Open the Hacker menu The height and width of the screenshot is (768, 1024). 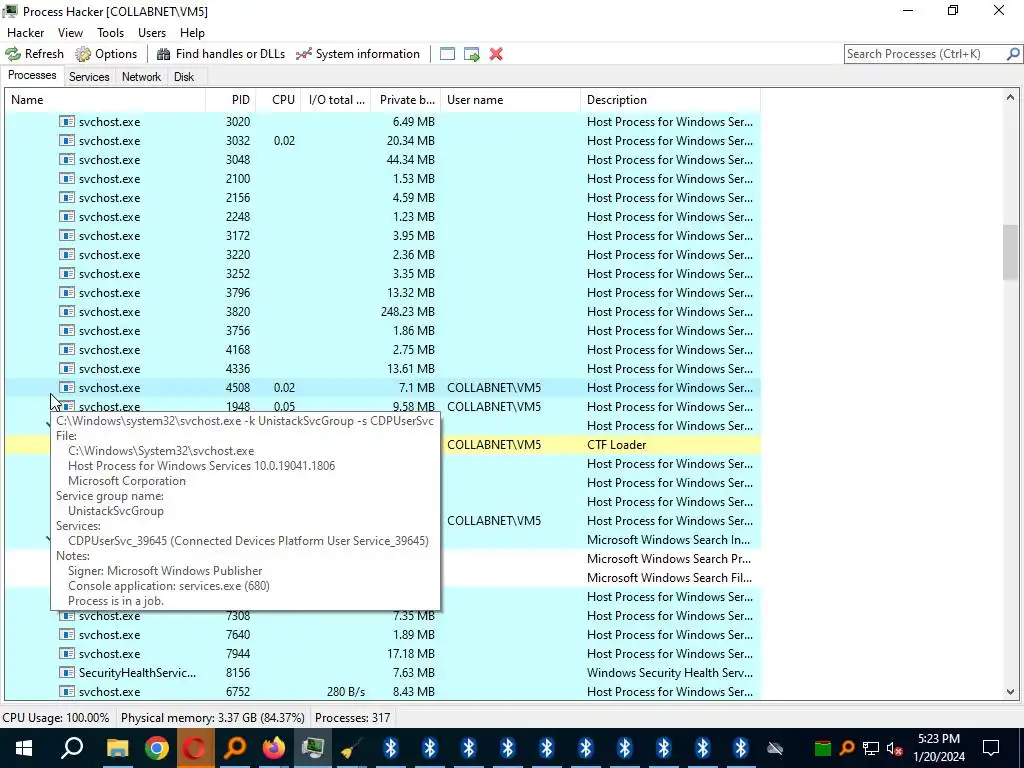25,33
